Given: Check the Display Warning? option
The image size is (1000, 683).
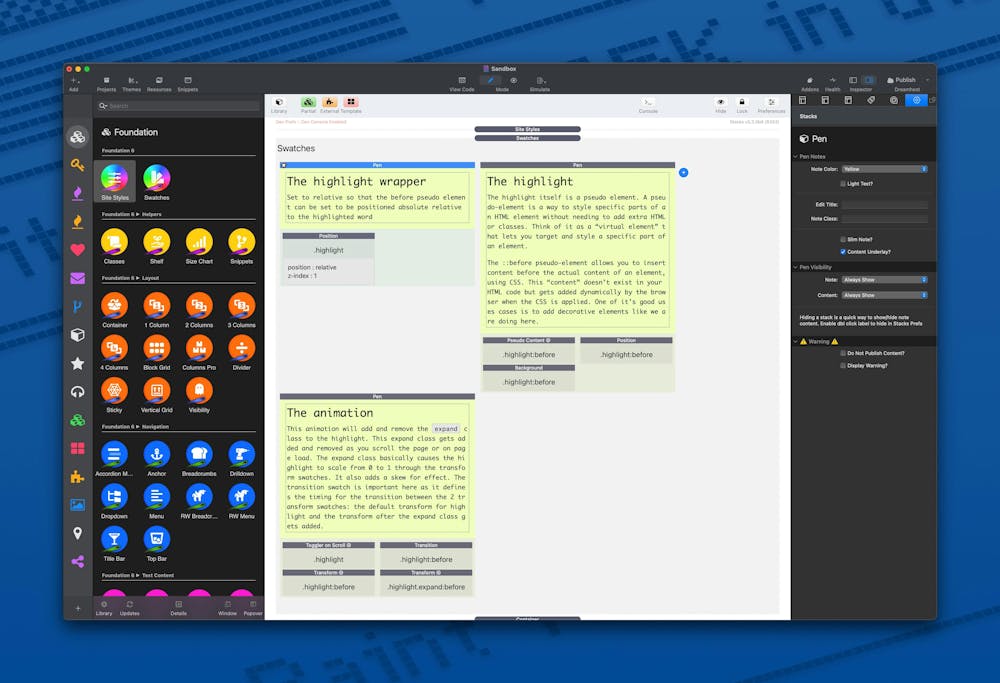Looking at the screenshot, I should coord(843,365).
